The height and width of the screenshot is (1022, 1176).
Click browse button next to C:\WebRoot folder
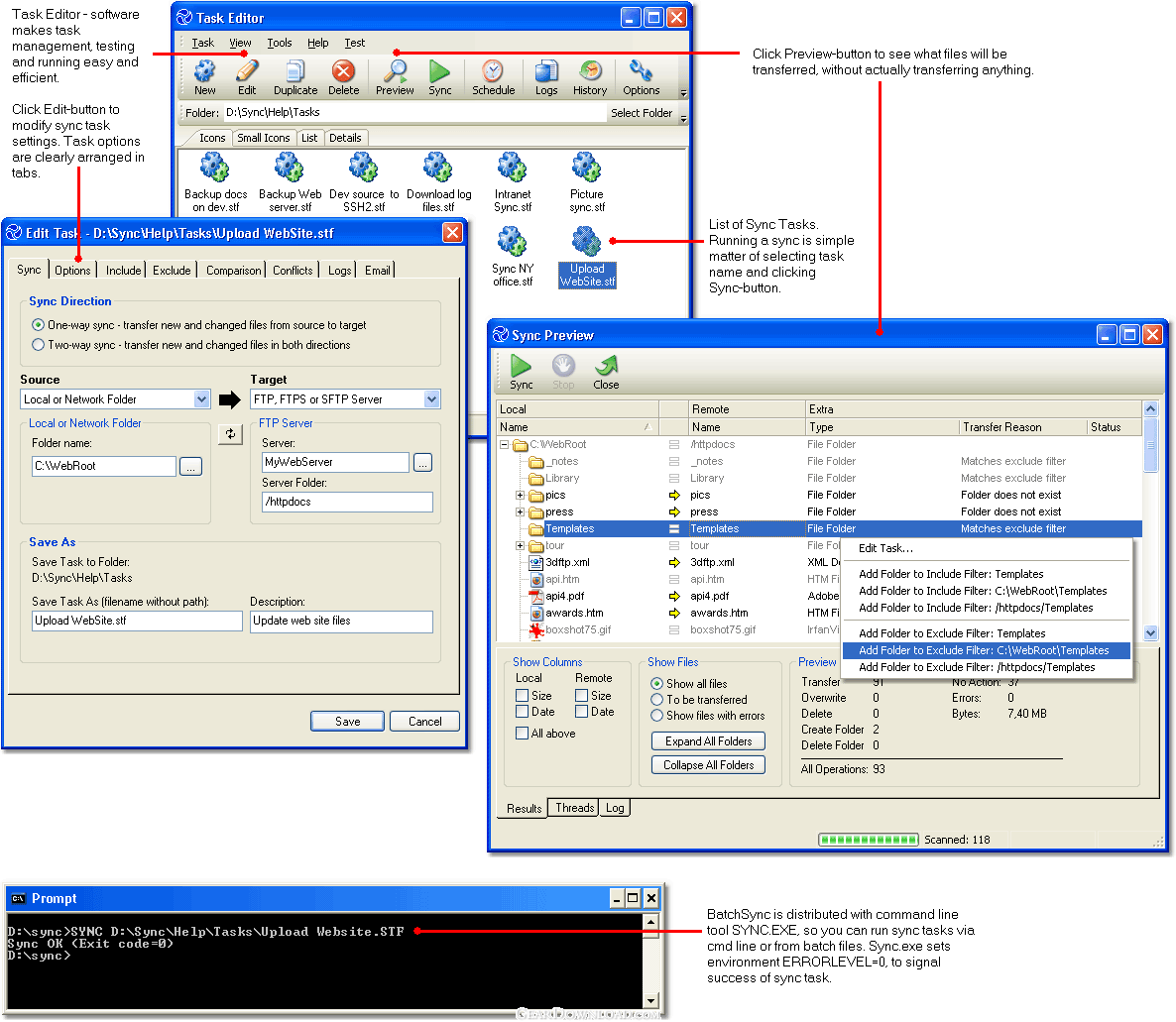(x=190, y=466)
